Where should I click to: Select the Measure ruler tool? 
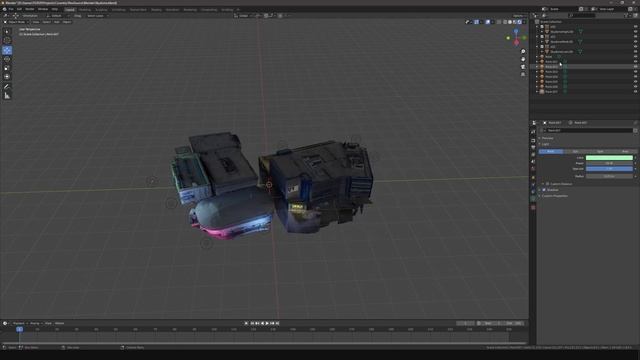coord(7,96)
